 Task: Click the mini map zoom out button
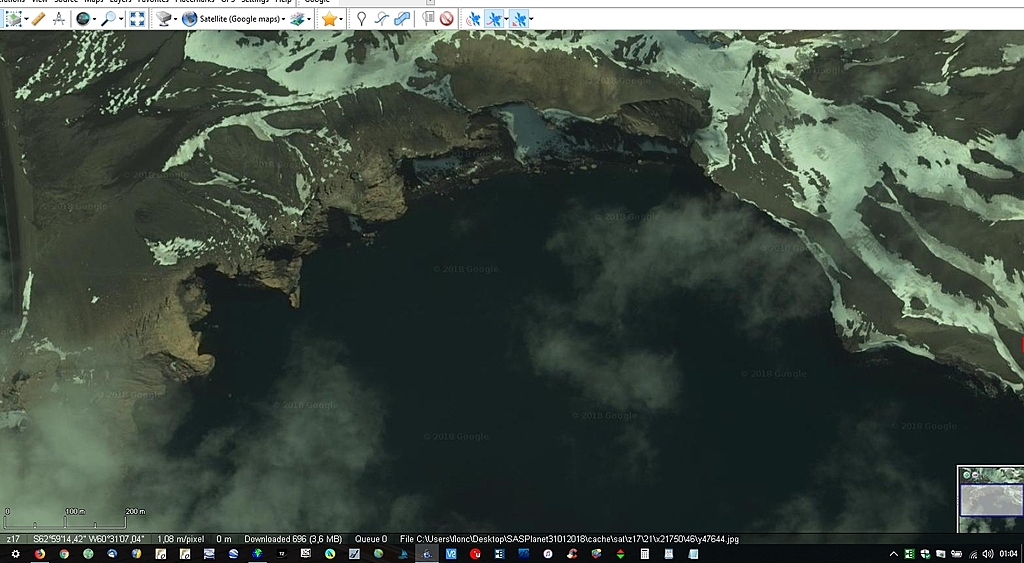coord(976,474)
